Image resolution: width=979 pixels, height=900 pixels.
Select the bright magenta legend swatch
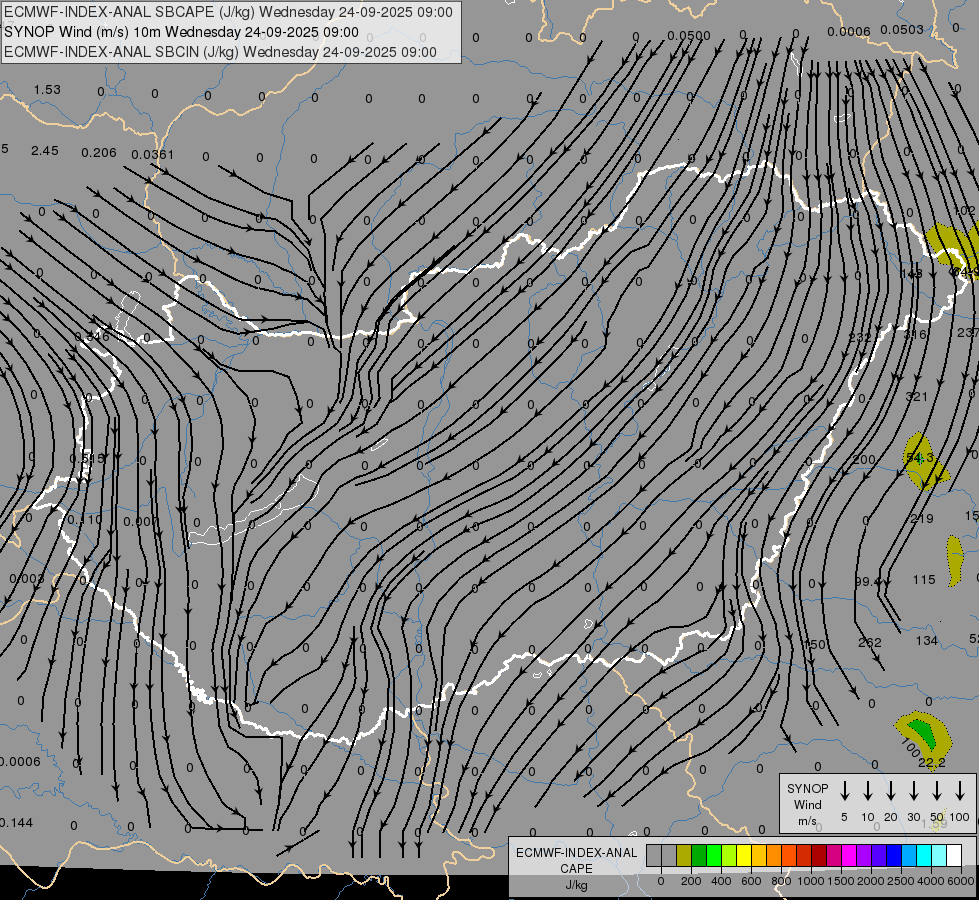pos(849,856)
